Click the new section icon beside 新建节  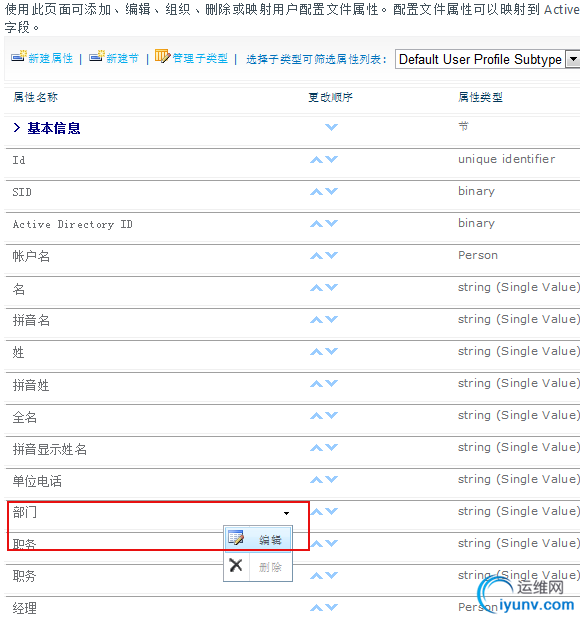tap(97, 56)
